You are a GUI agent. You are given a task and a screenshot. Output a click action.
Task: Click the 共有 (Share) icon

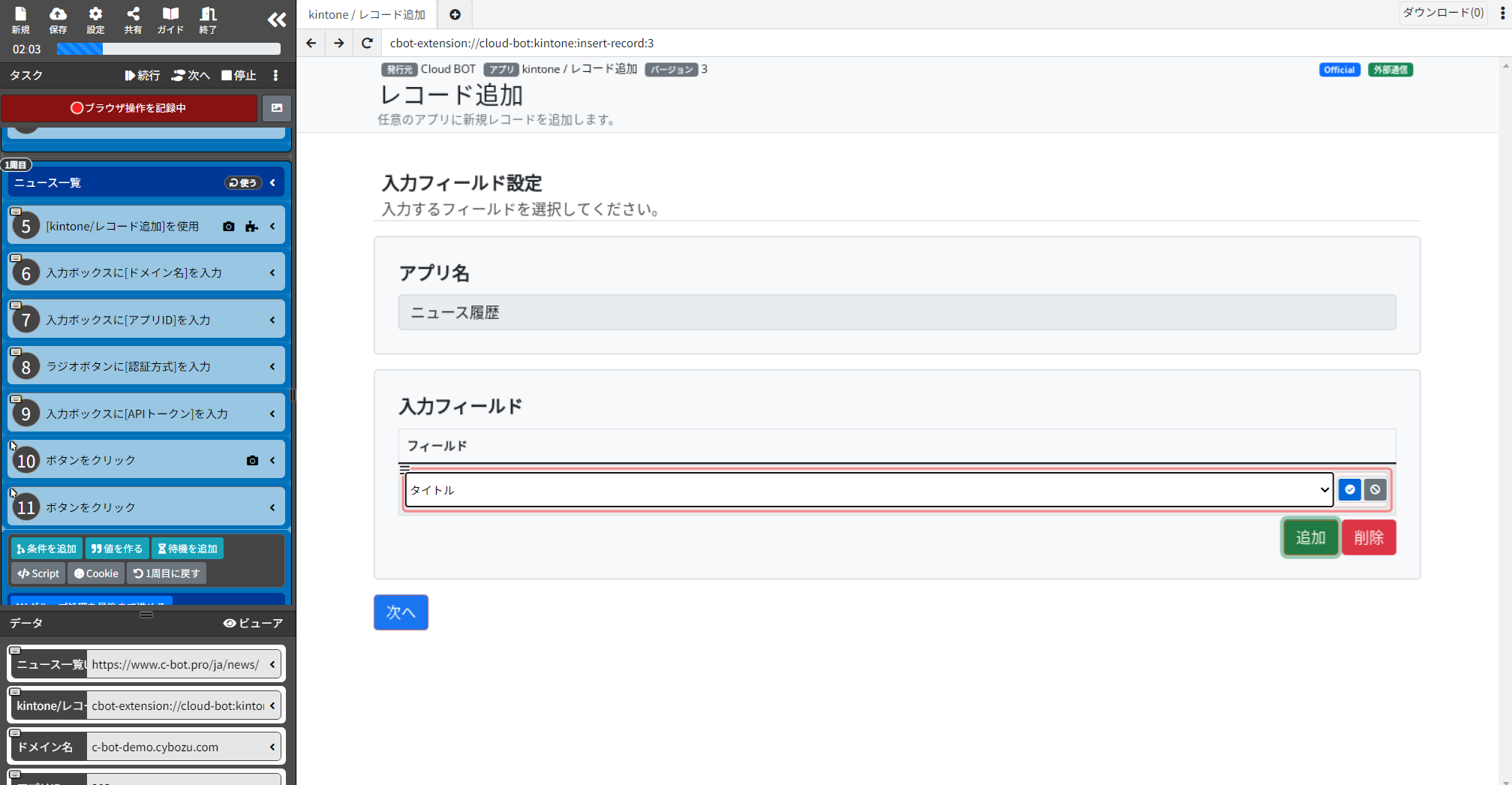point(133,20)
